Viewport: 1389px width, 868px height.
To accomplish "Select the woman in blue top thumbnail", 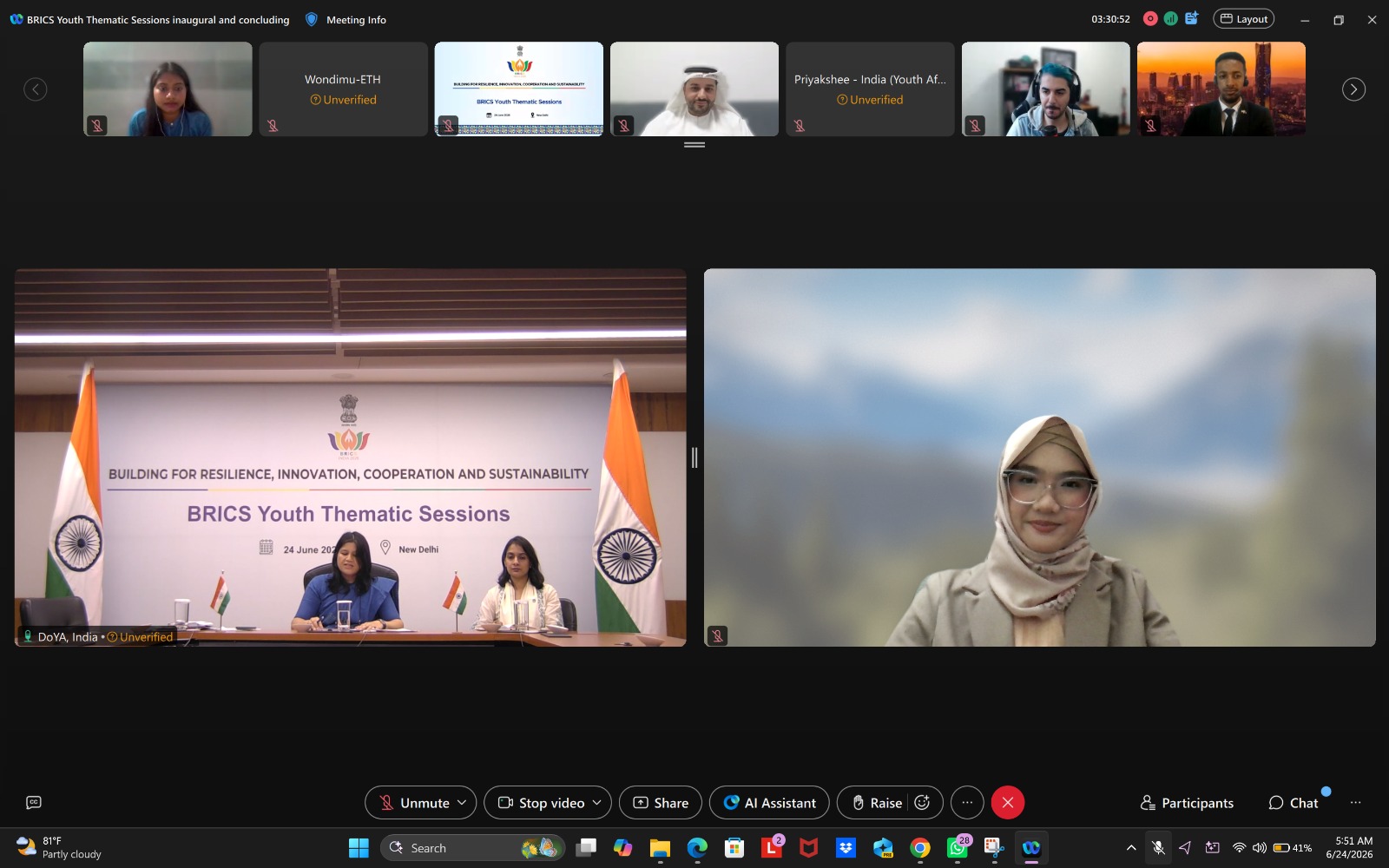I will point(168,89).
